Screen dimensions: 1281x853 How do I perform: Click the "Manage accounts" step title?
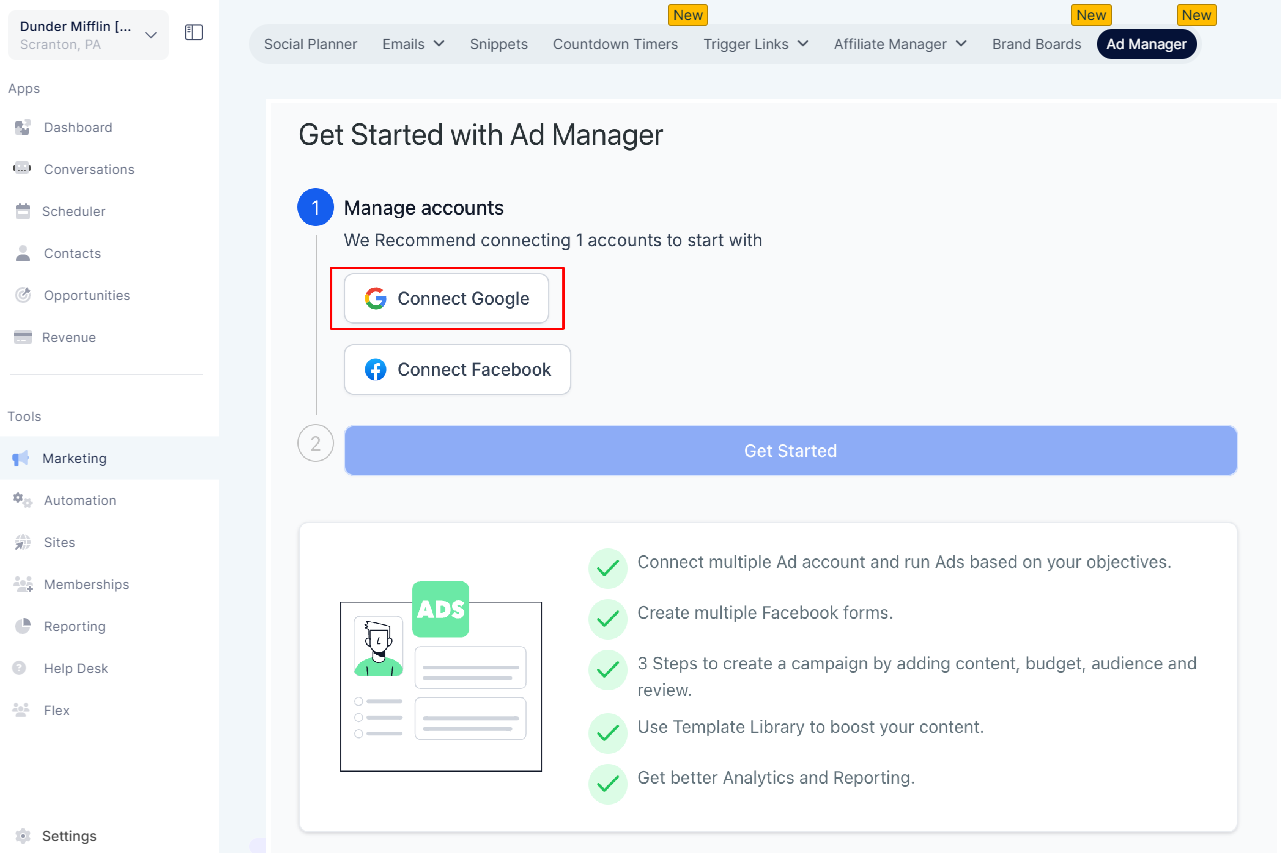tap(424, 208)
